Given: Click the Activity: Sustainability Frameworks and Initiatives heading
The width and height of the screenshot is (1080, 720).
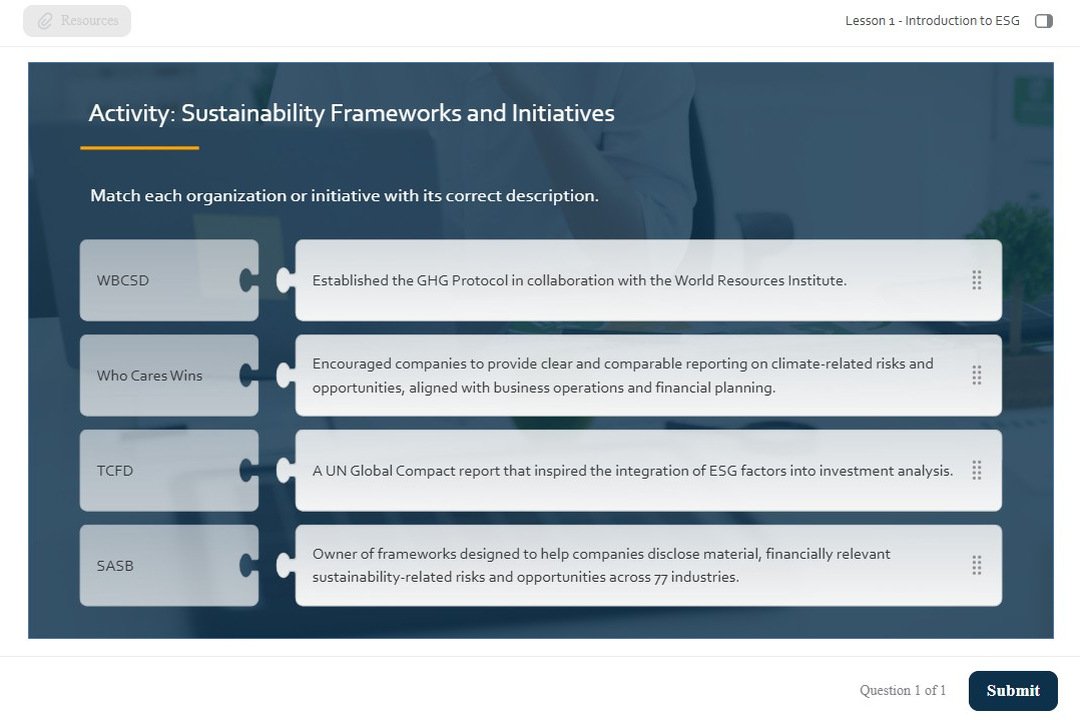Looking at the screenshot, I should 351,113.
